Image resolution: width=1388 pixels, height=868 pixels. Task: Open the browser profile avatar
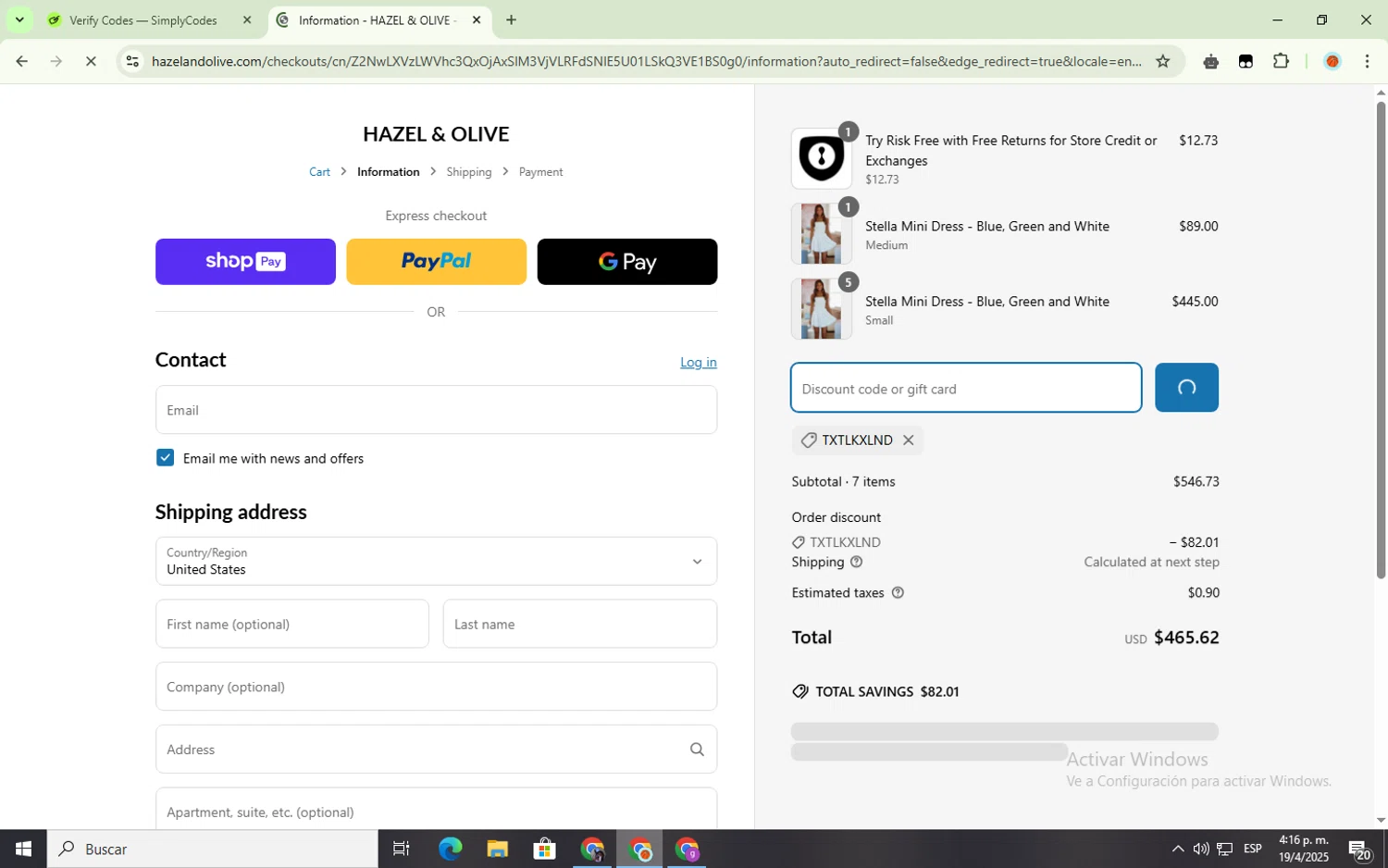click(1332, 61)
